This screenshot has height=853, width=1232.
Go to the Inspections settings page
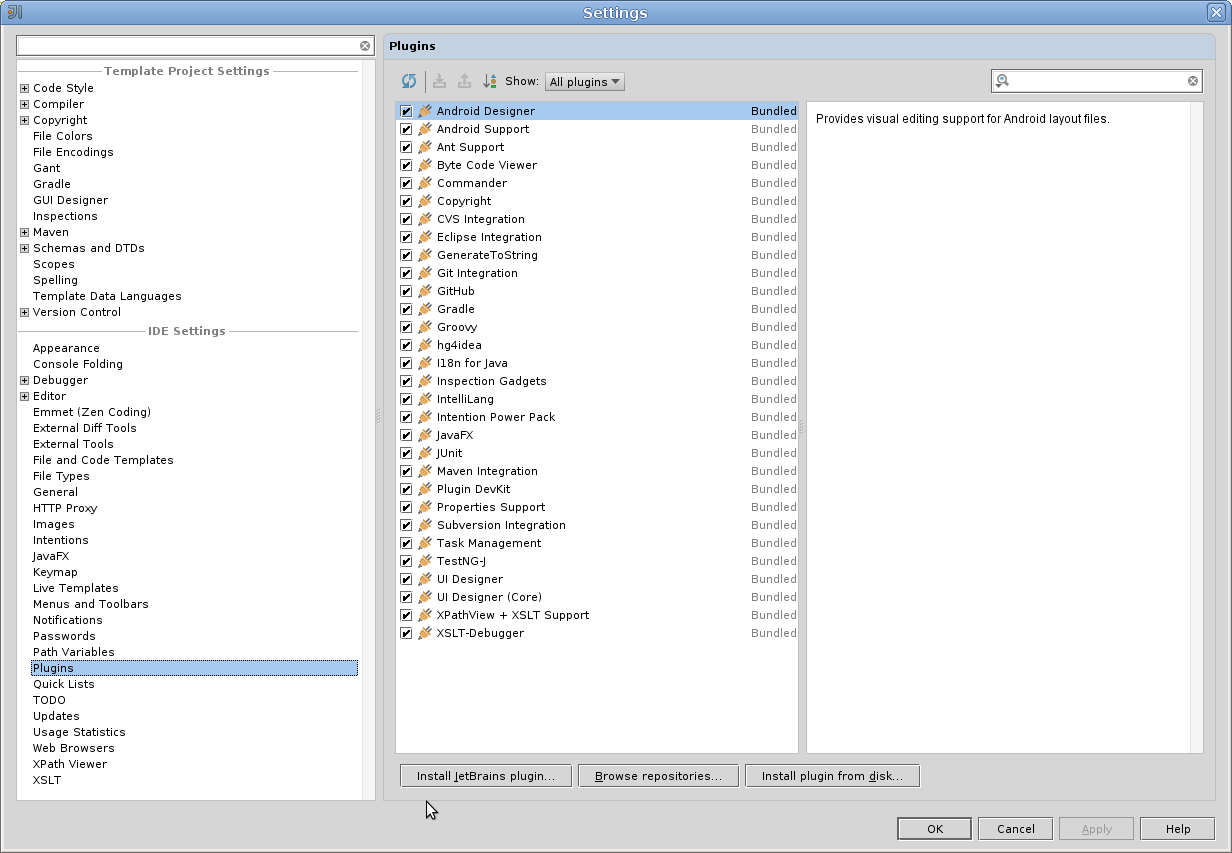pyautogui.click(x=65, y=216)
